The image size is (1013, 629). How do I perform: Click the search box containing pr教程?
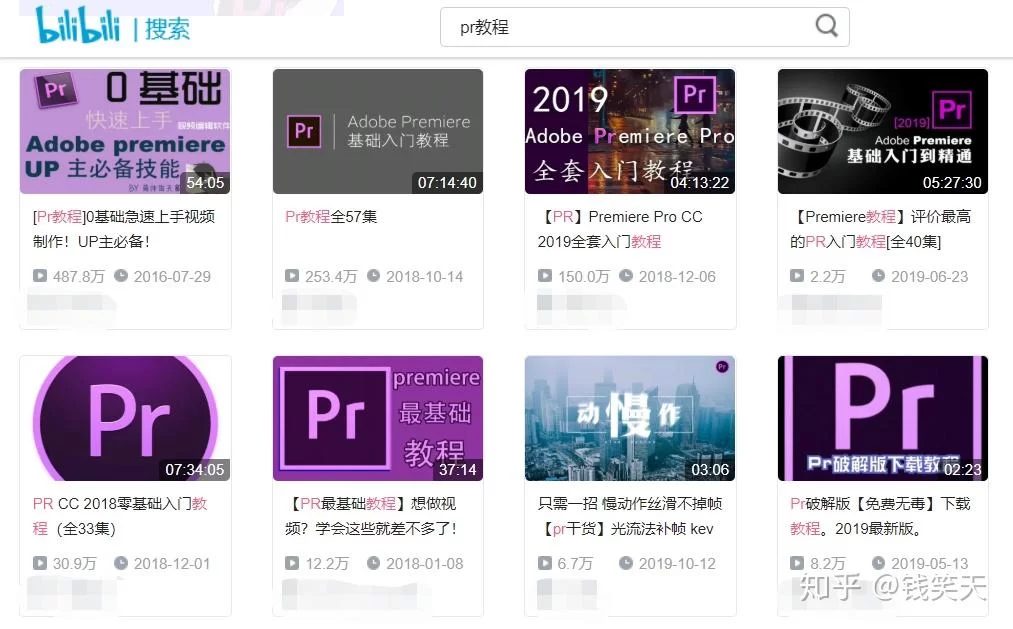tap(630, 28)
